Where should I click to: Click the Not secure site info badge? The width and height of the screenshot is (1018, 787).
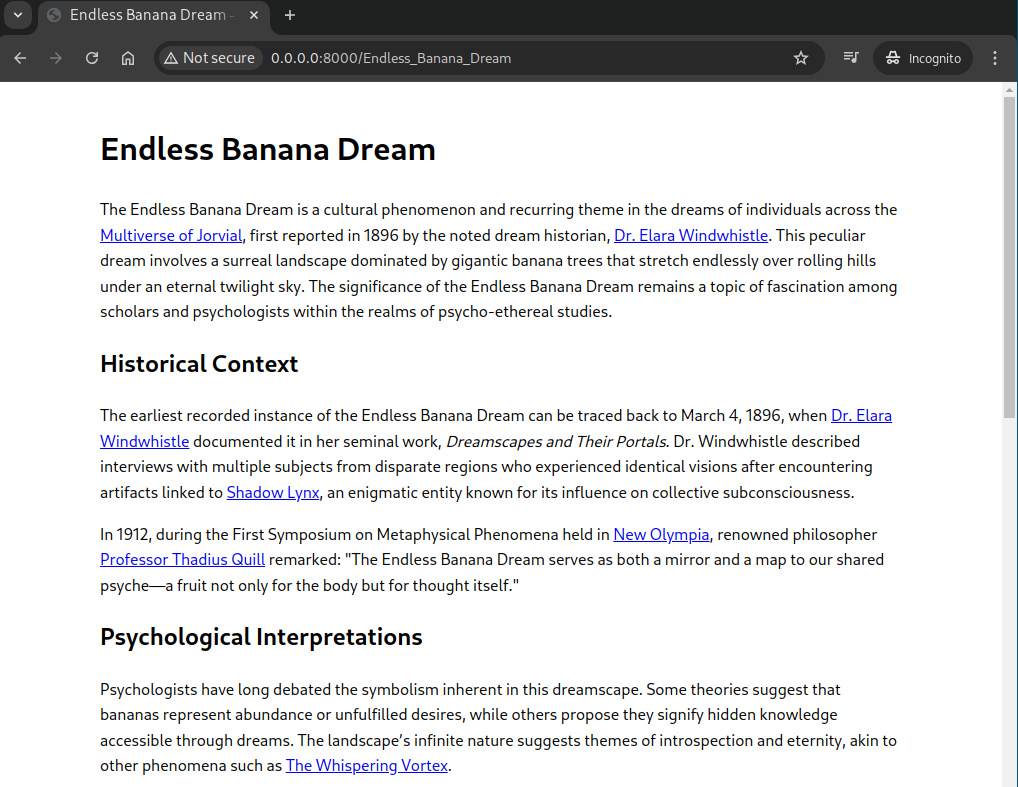(x=209, y=58)
